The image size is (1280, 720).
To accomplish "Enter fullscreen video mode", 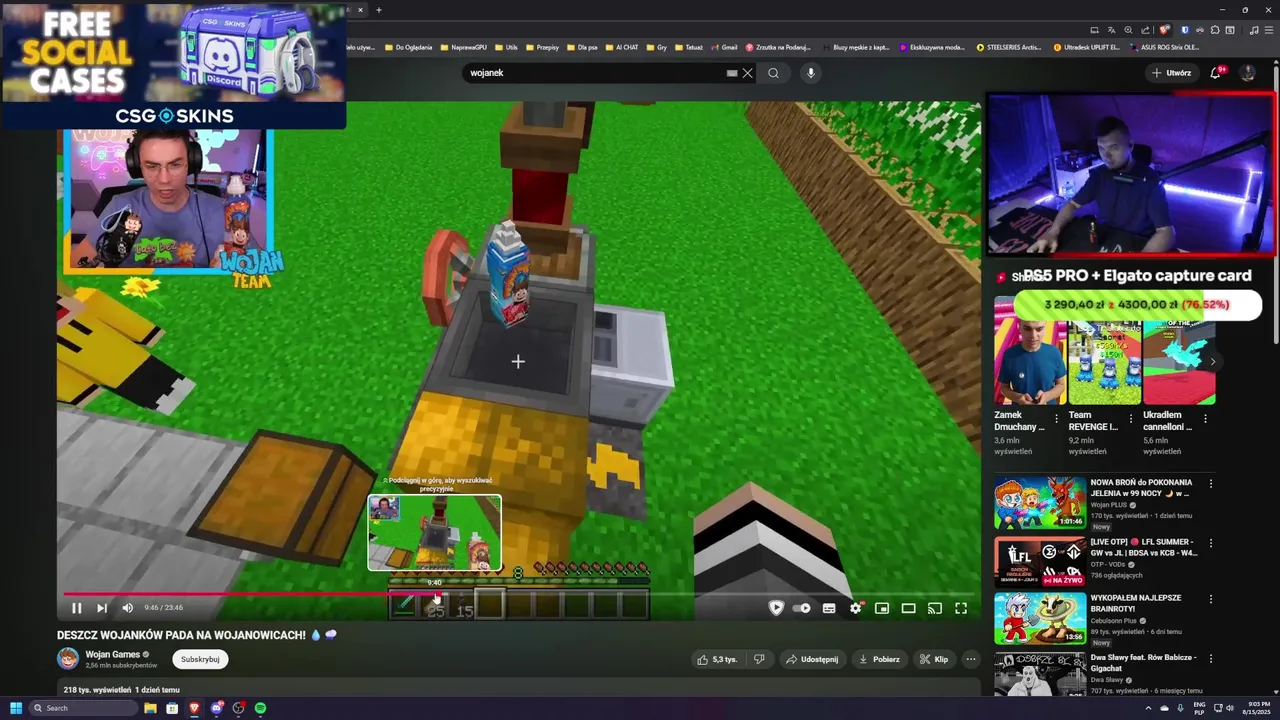I will [x=961, y=608].
